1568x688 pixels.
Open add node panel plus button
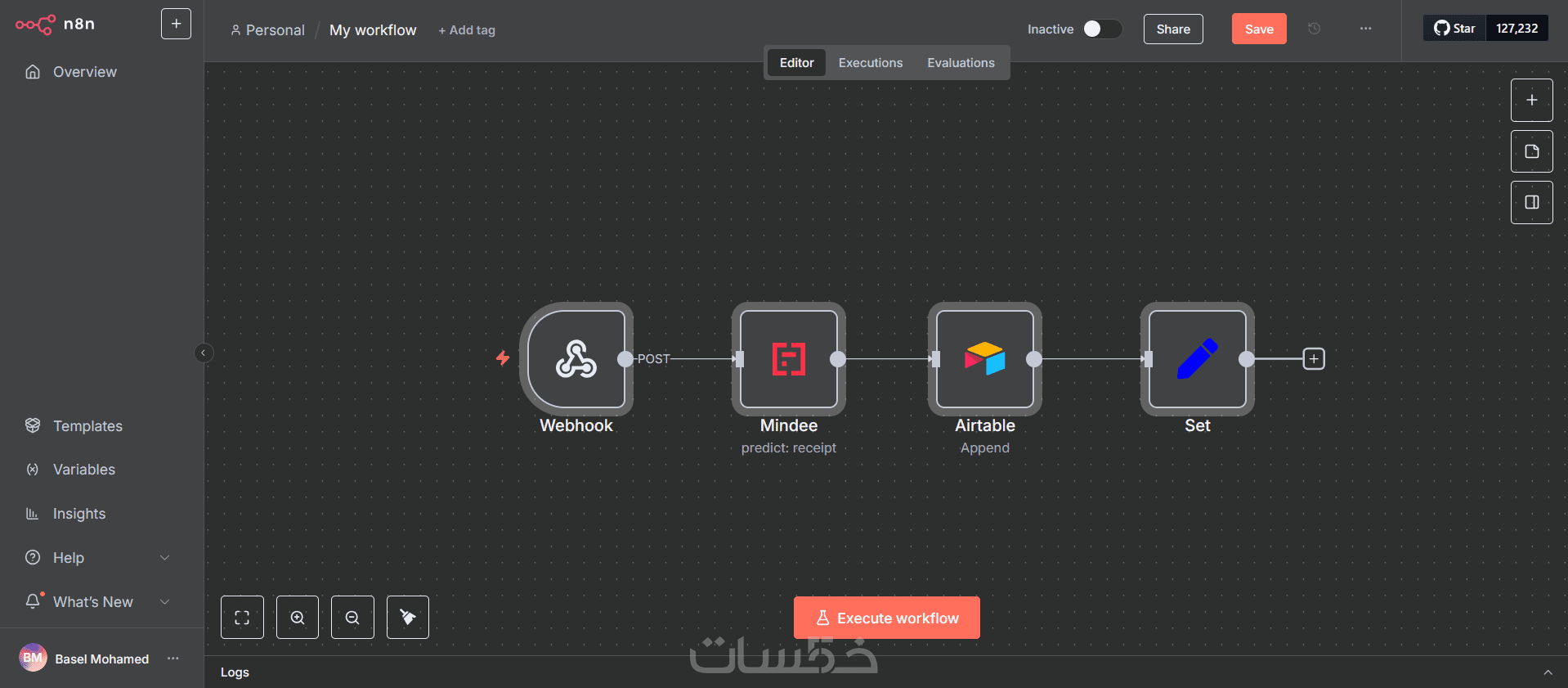coord(1532,100)
